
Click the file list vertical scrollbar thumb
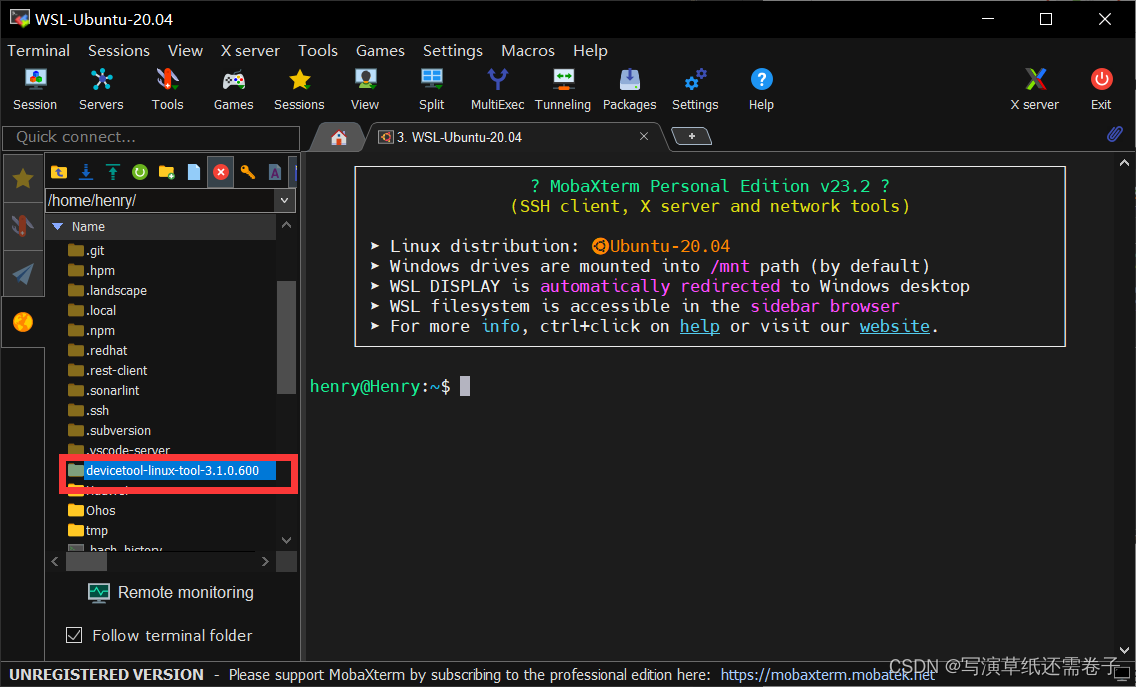[x=286, y=337]
